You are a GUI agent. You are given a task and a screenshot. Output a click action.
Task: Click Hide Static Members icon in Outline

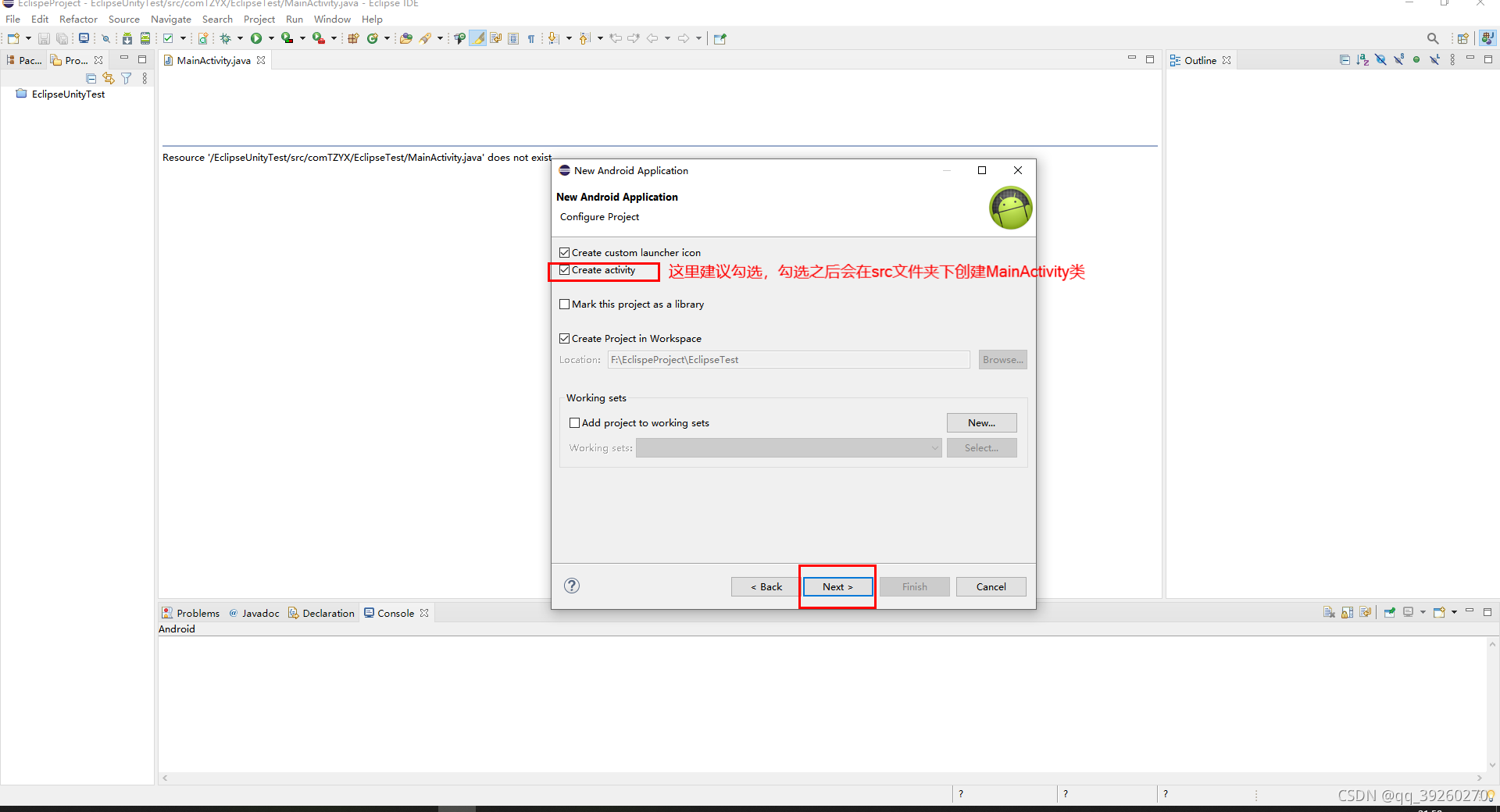pos(1398,60)
